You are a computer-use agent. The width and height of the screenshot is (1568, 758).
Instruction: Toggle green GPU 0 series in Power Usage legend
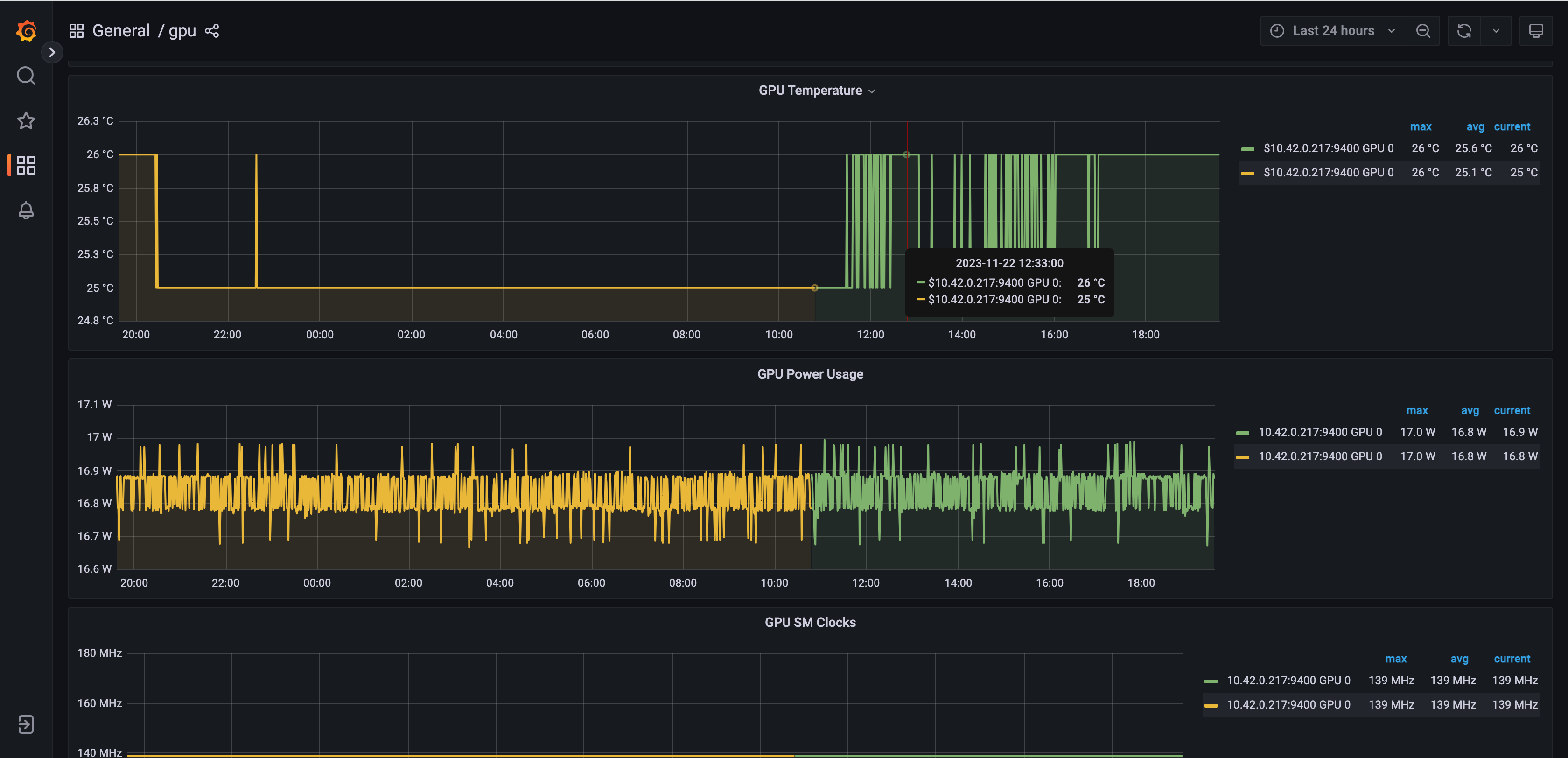[1320, 432]
